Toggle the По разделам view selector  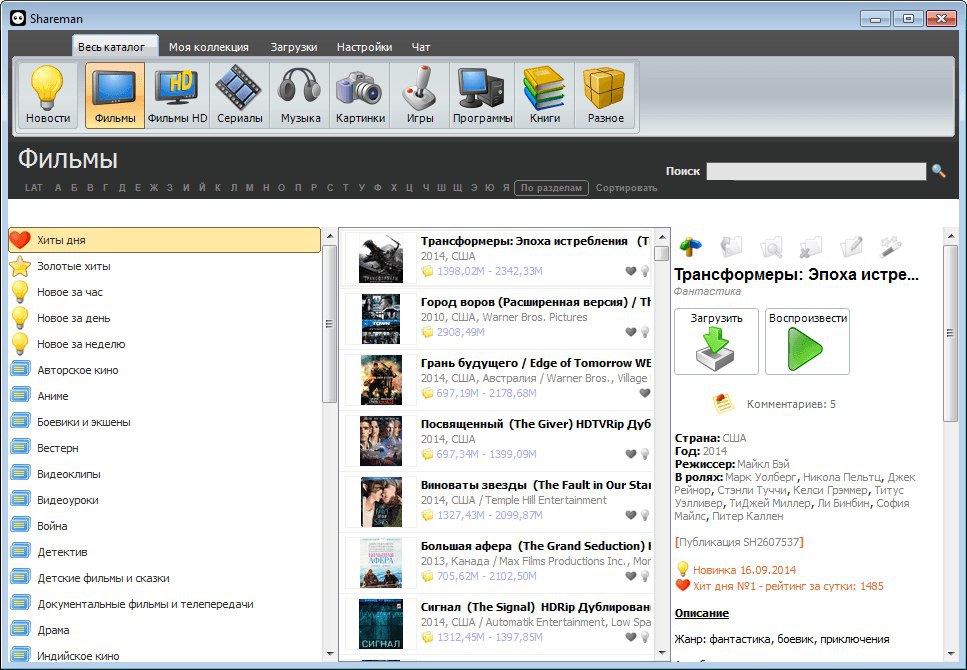[x=551, y=188]
